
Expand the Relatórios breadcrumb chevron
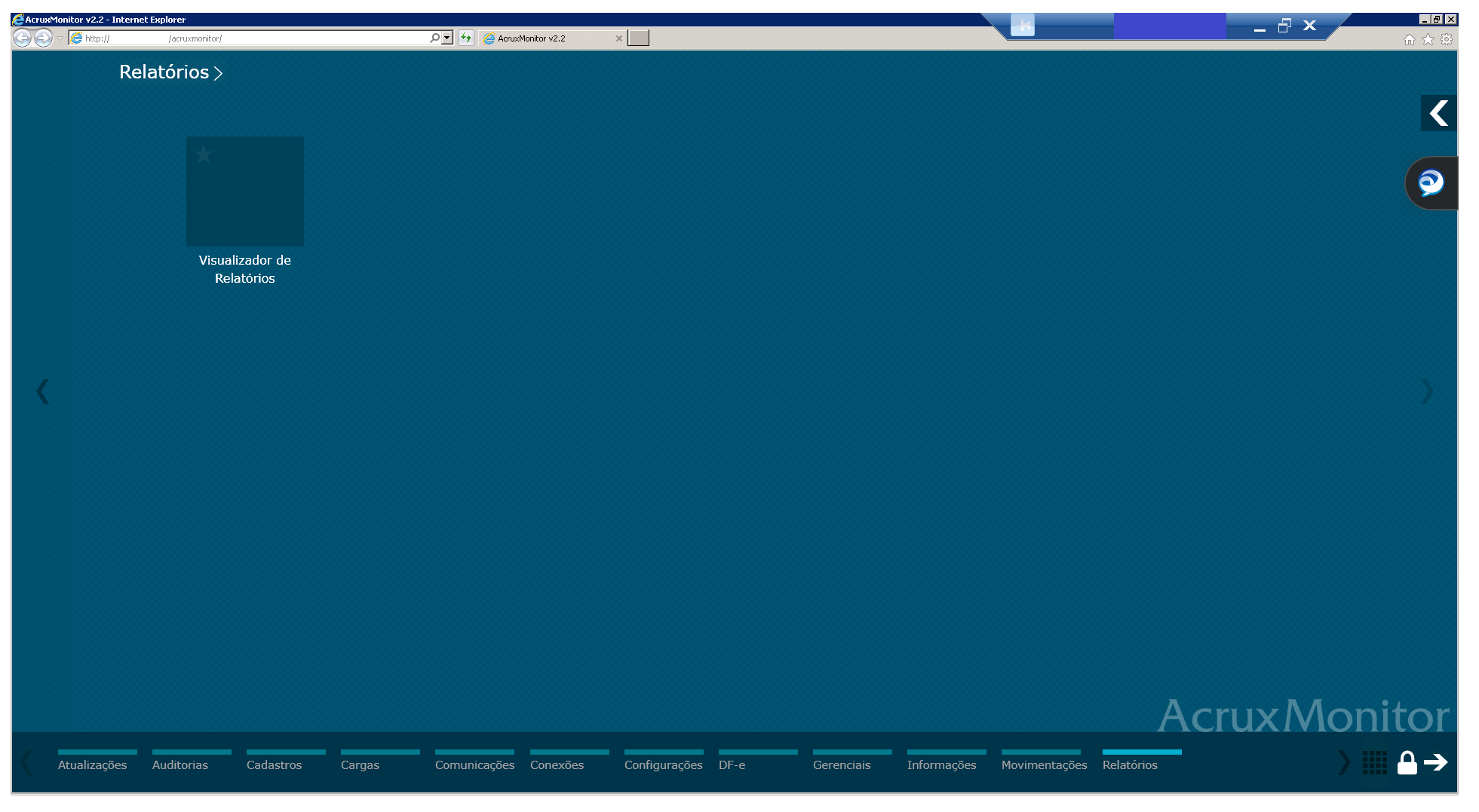[x=218, y=73]
